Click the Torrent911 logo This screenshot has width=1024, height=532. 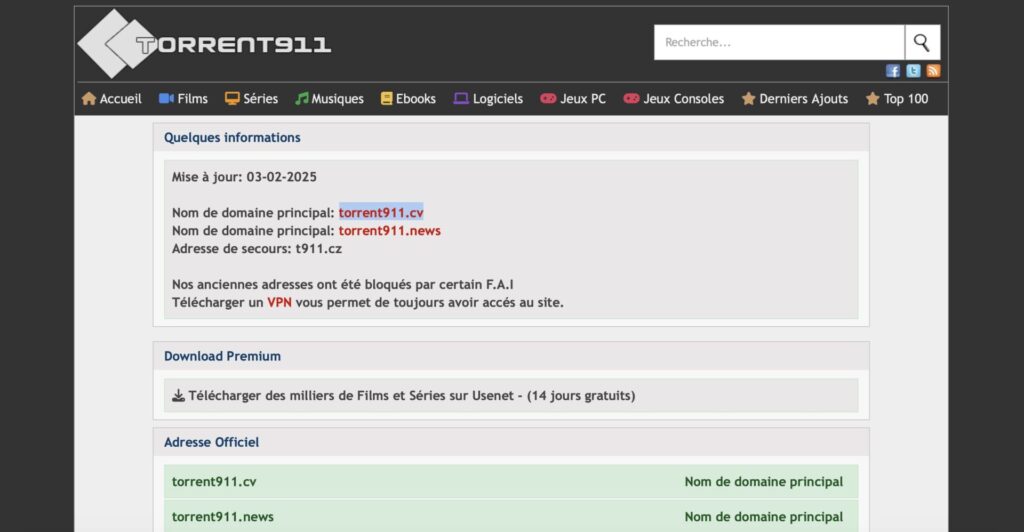(205, 44)
